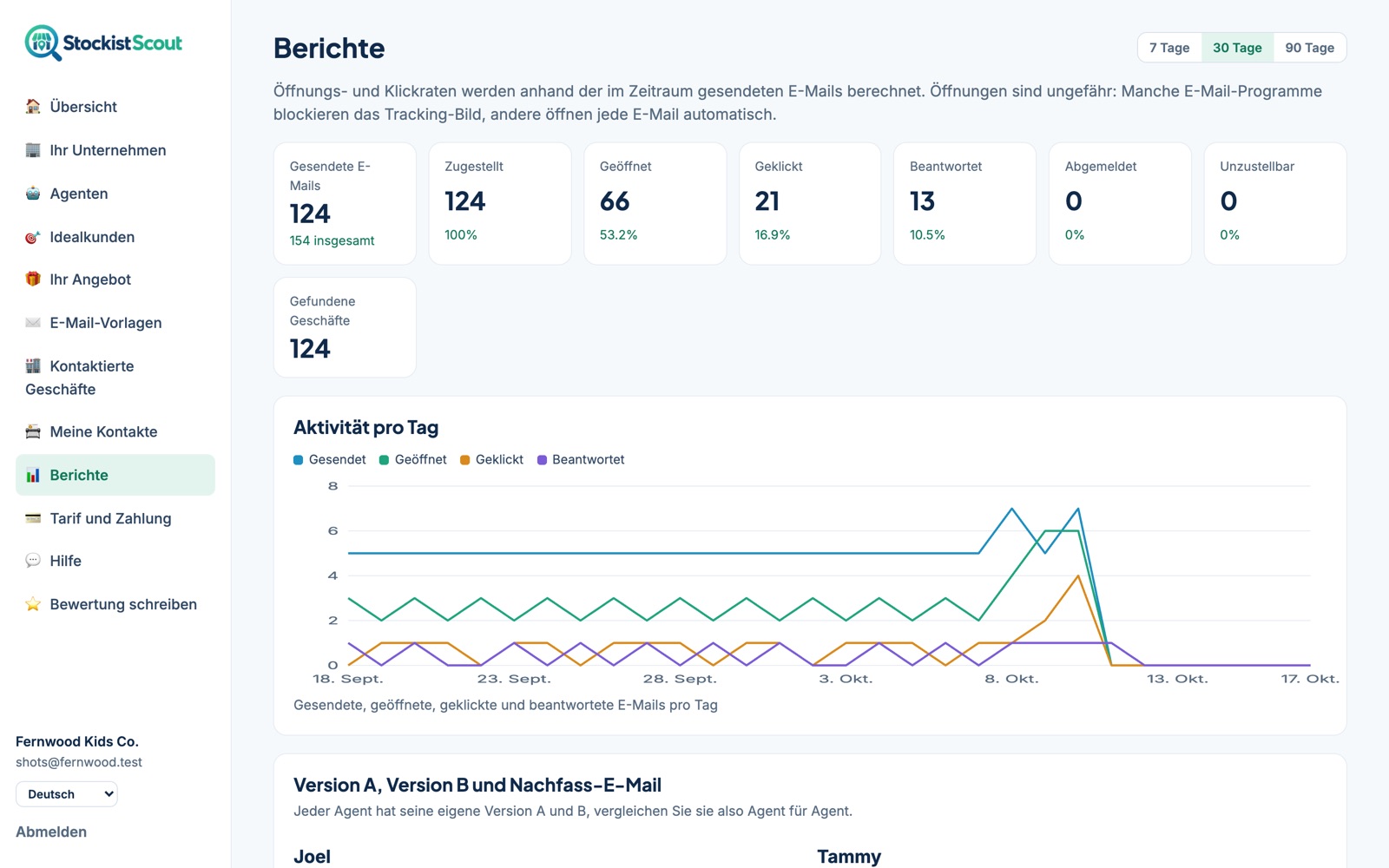Viewport: 1389px width, 868px height.
Task: Navigate to Idealkunden
Action: pyautogui.click(x=115, y=237)
